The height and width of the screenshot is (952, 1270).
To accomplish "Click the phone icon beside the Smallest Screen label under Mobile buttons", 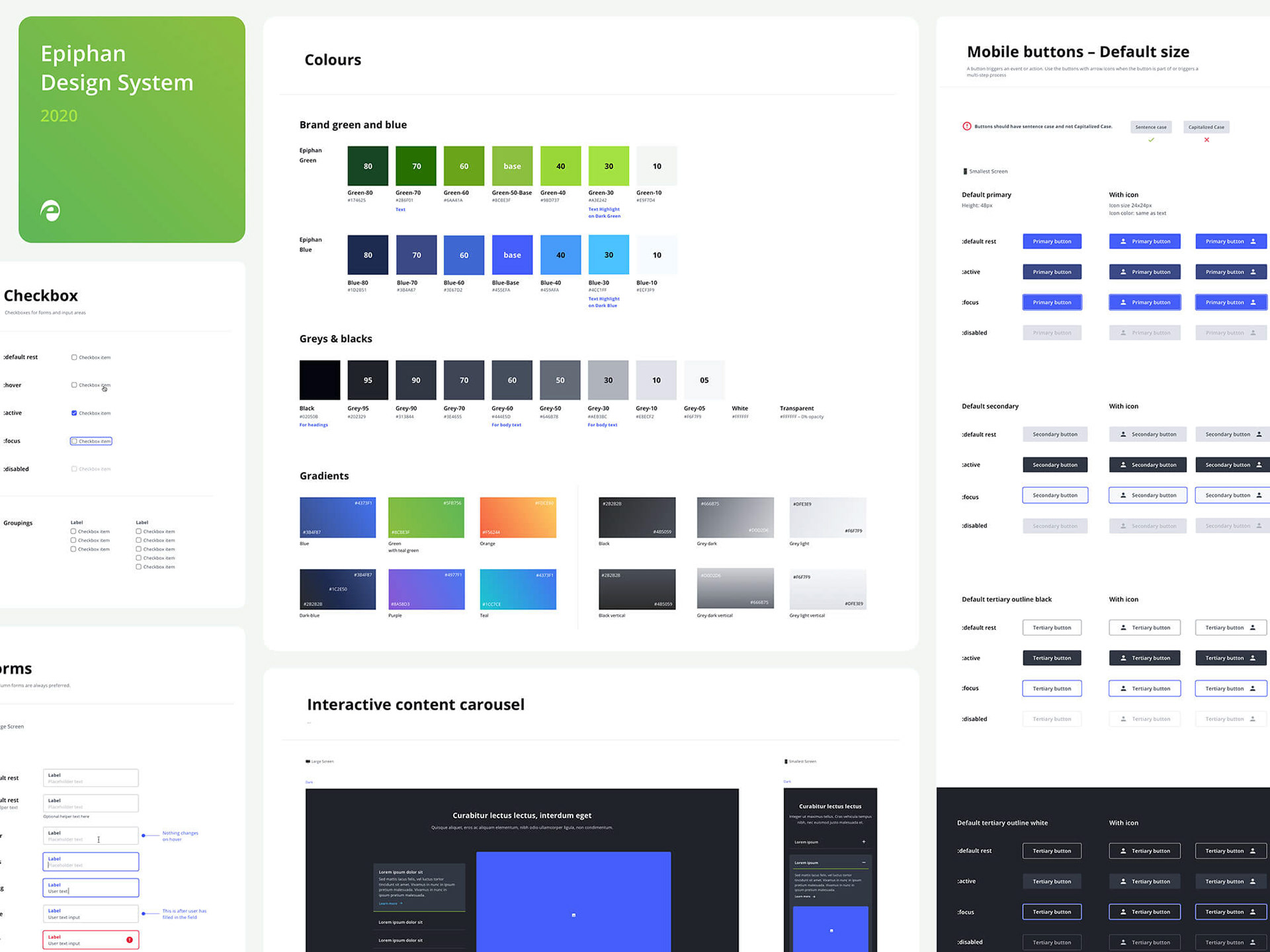I will (965, 171).
